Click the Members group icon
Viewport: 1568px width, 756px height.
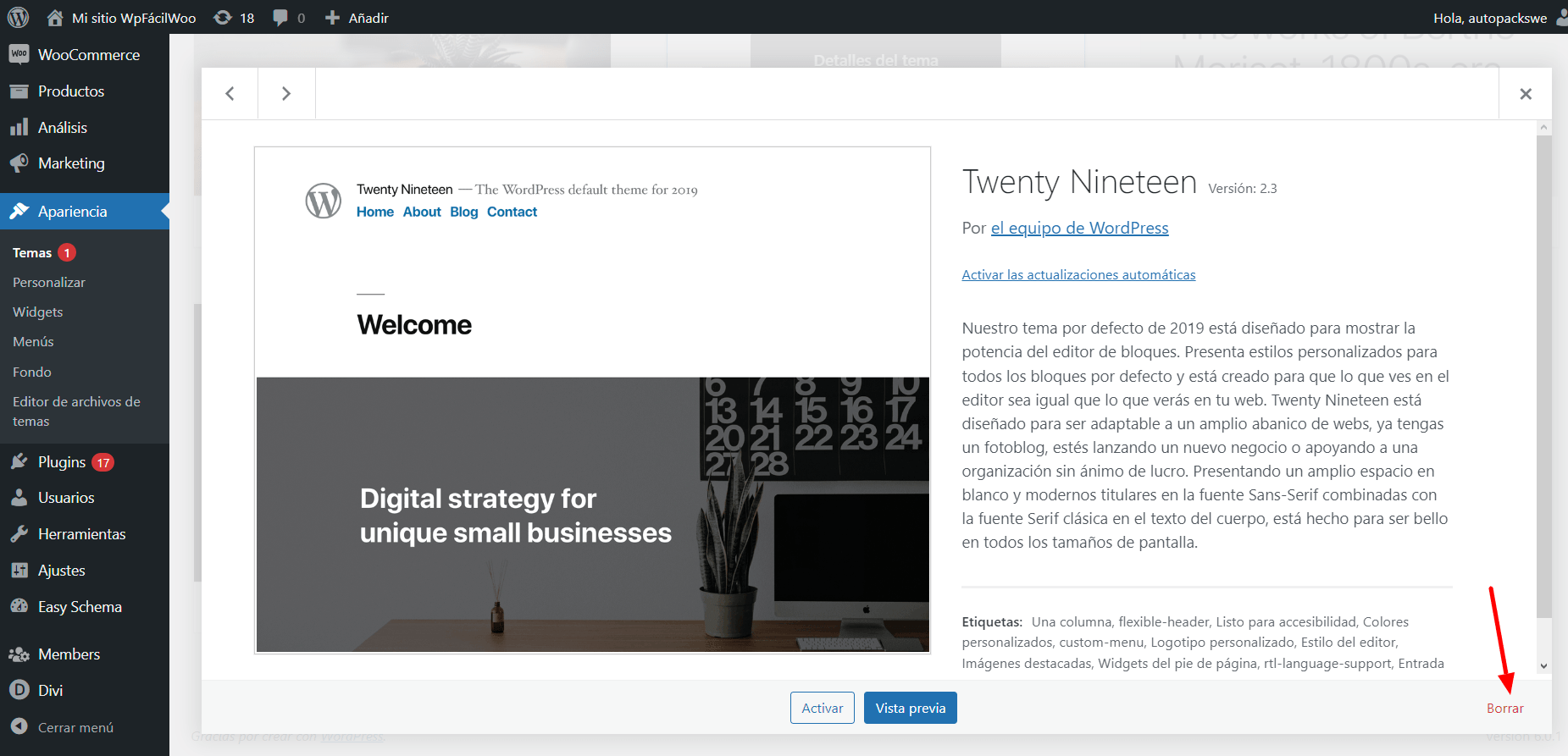tap(19, 654)
